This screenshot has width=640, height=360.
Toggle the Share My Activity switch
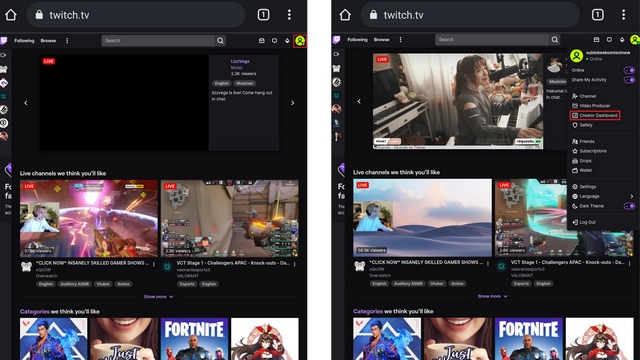click(x=629, y=80)
